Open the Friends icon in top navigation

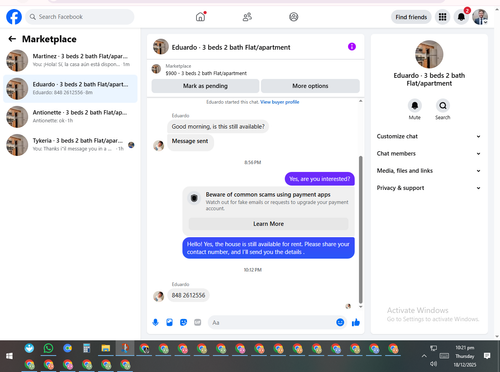coord(247,17)
